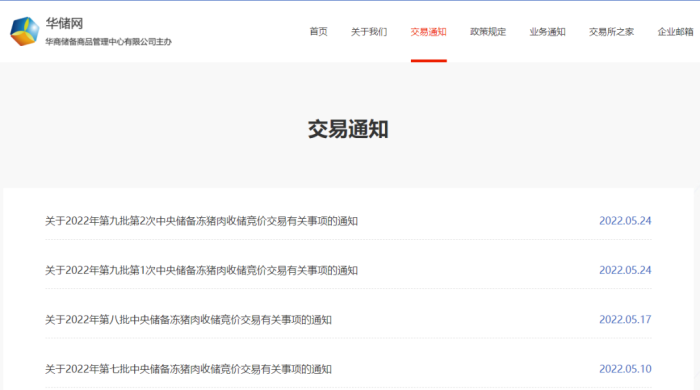Open the 第九批第2次 冻猪肉收储 notice
Screen dimensions: 700x390
tap(201, 221)
